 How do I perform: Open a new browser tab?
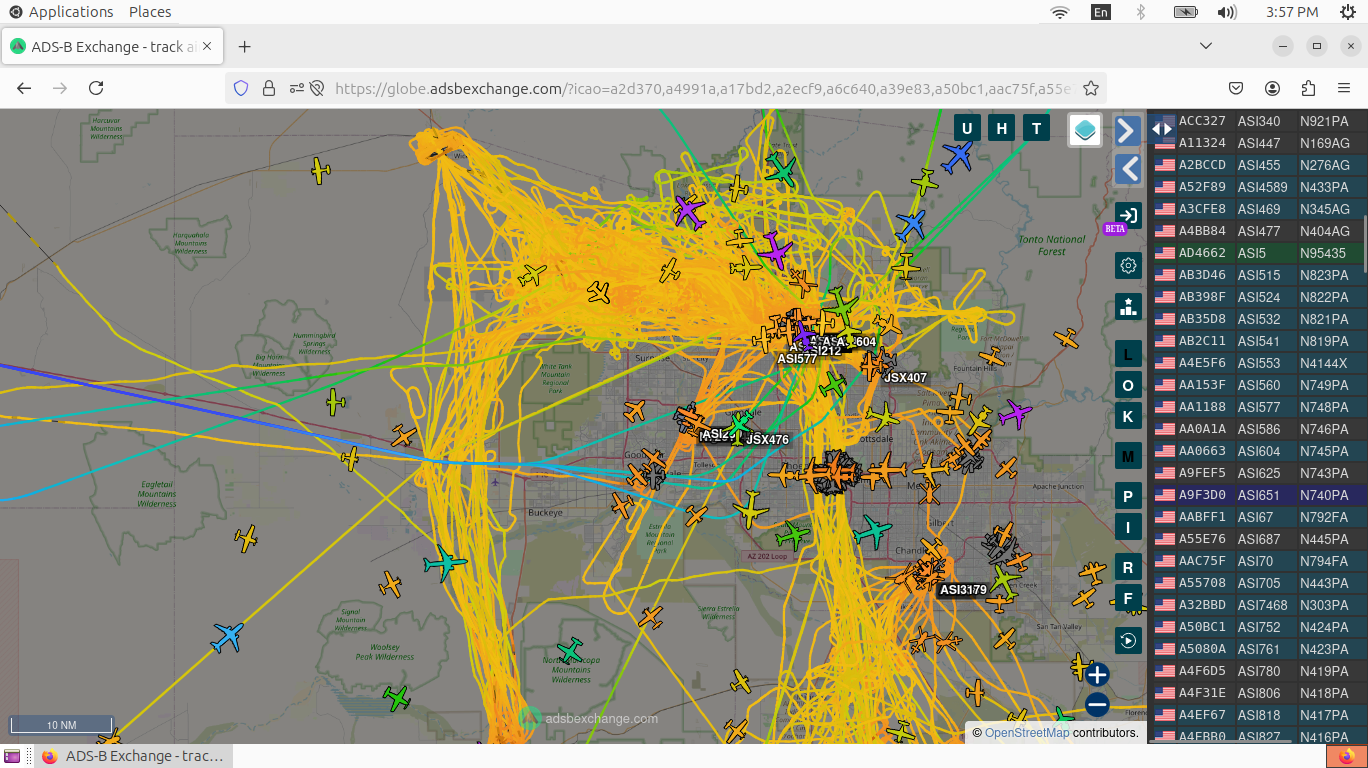coord(245,47)
